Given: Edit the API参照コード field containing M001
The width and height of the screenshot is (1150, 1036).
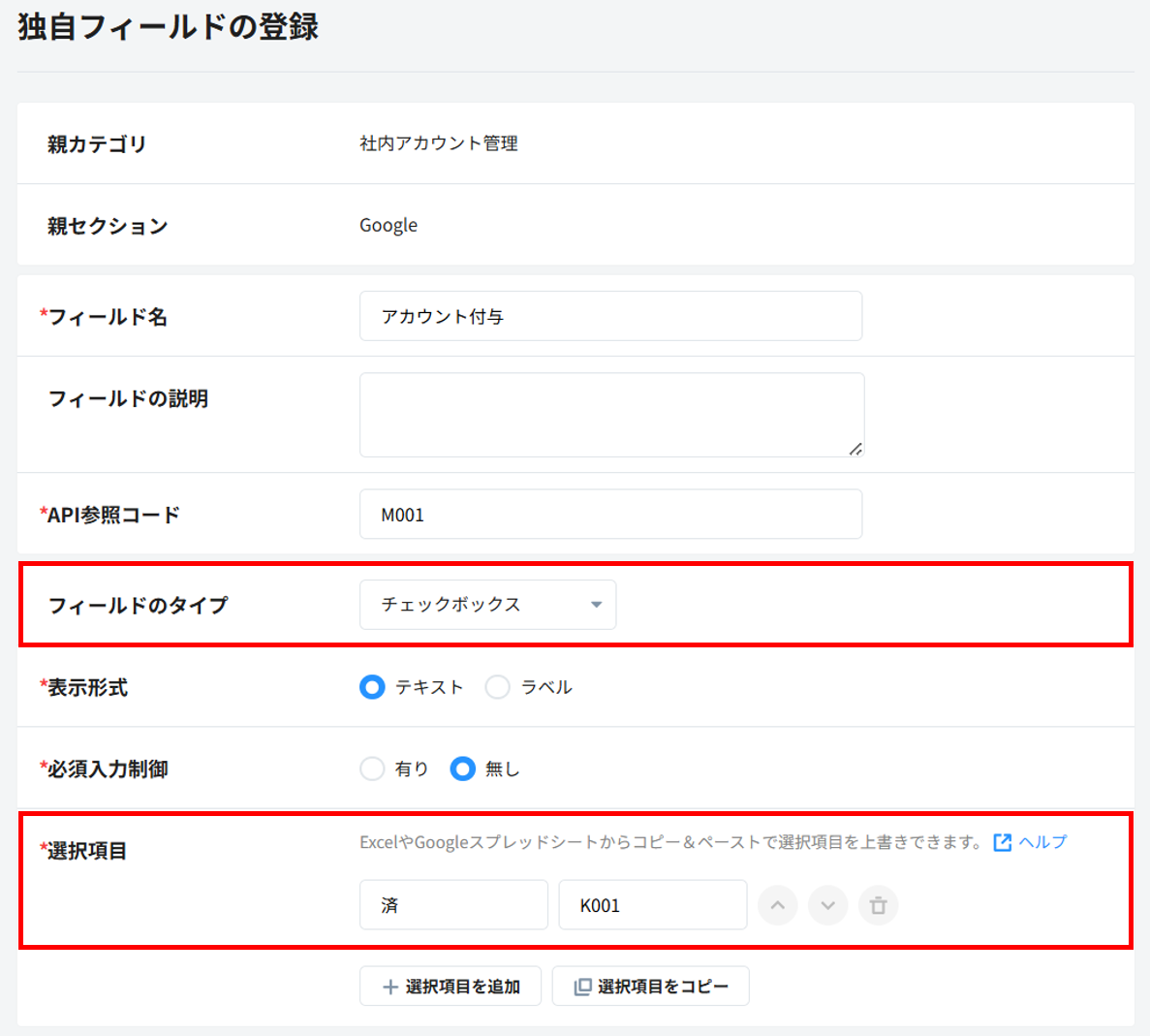Looking at the screenshot, I should (610, 514).
